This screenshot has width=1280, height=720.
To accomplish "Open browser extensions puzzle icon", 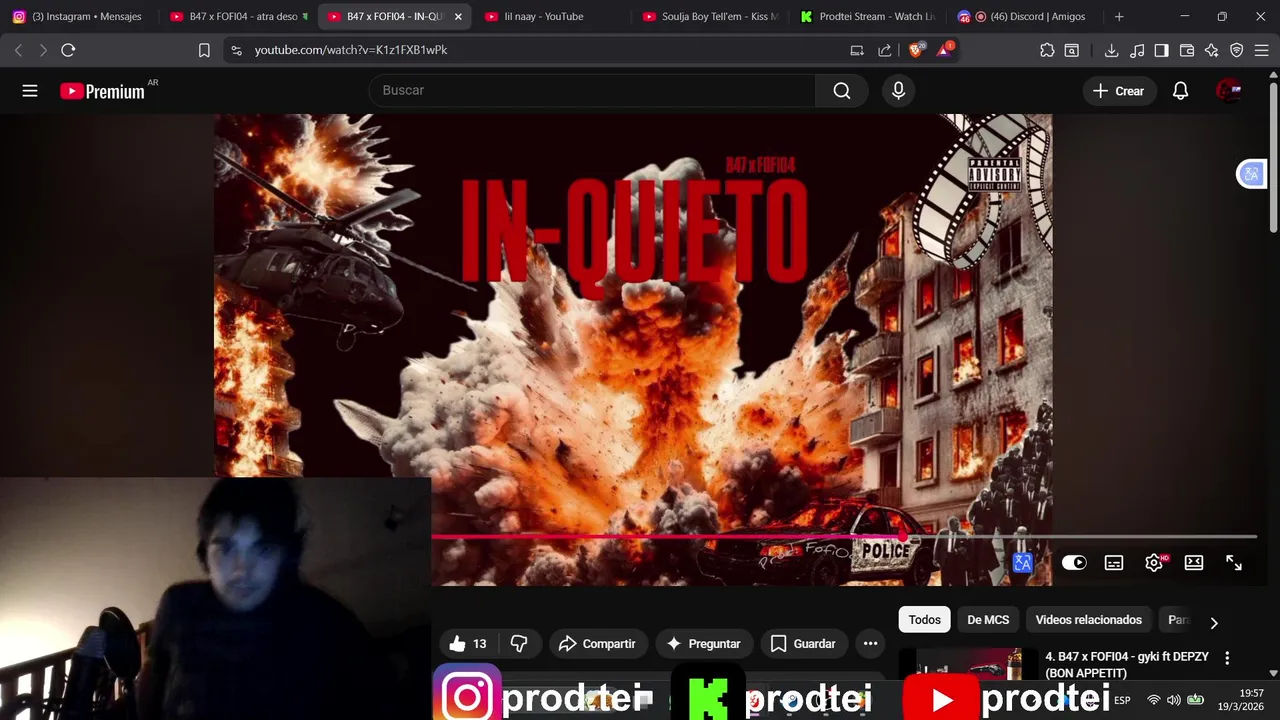I will pos(1047,50).
